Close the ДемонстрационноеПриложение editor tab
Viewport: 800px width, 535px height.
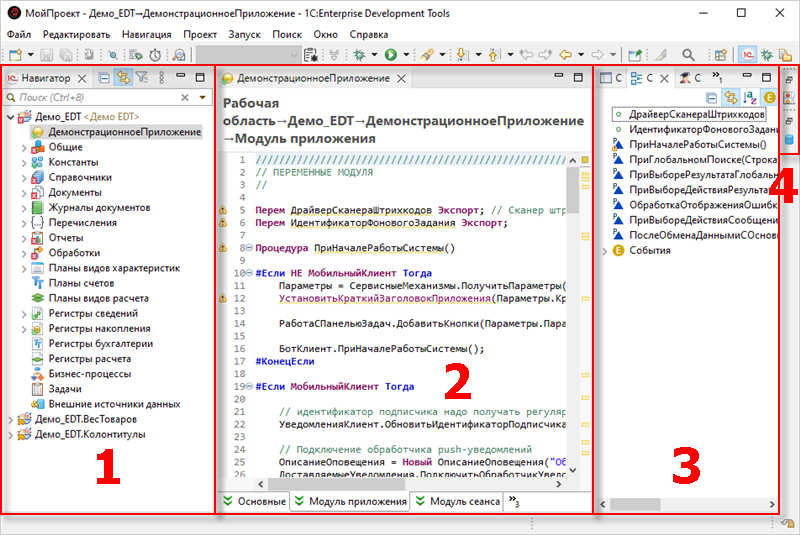401,78
